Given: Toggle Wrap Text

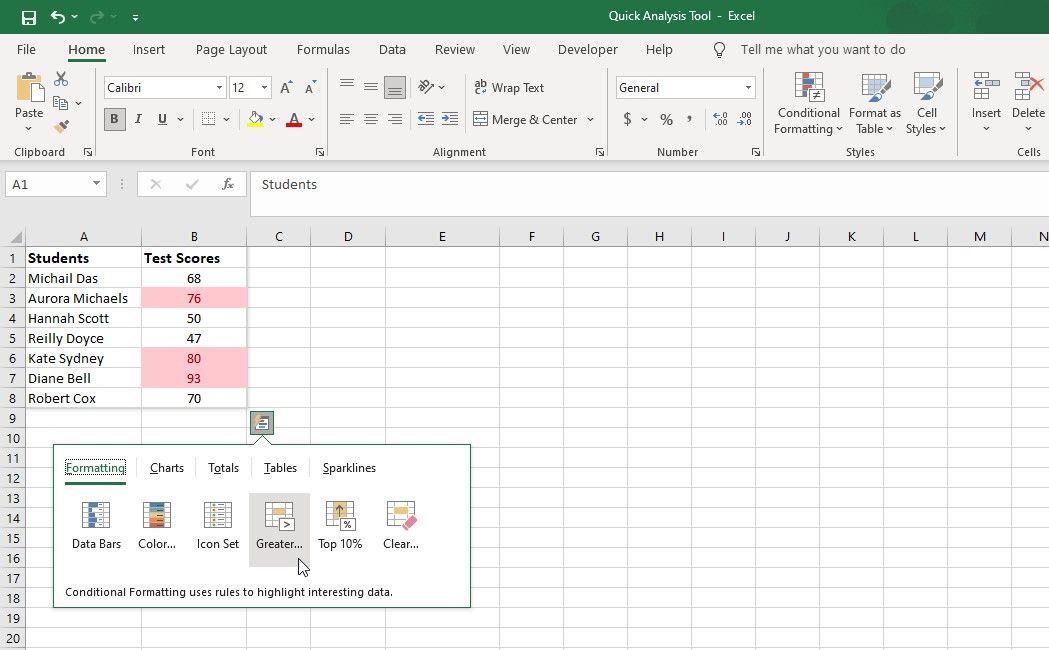Looking at the screenshot, I should (508, 88).
